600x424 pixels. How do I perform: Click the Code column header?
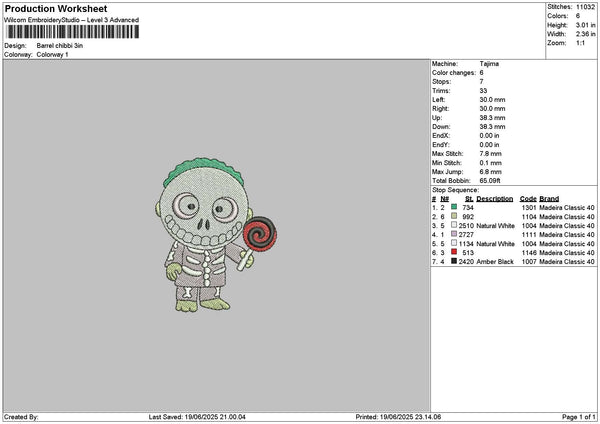pos(528,198)
